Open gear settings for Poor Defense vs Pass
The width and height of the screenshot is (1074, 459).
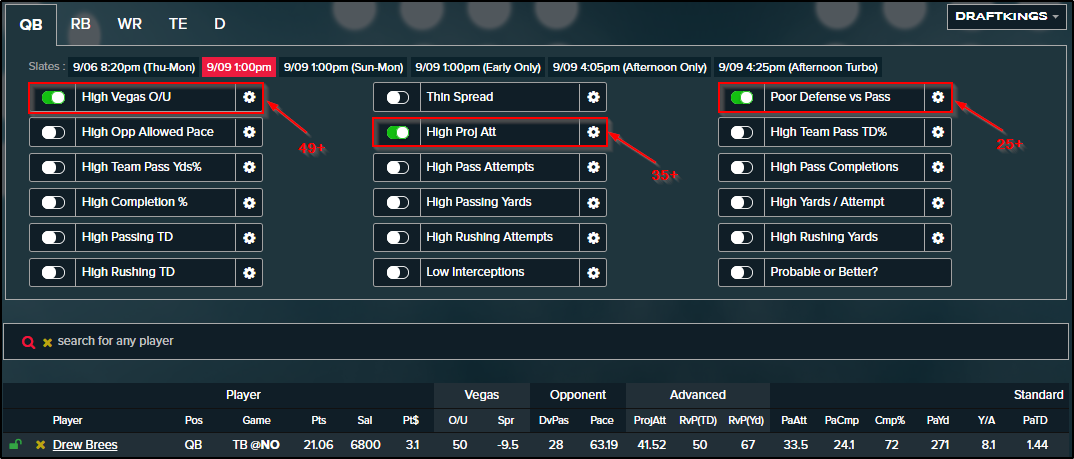point(938,97)
